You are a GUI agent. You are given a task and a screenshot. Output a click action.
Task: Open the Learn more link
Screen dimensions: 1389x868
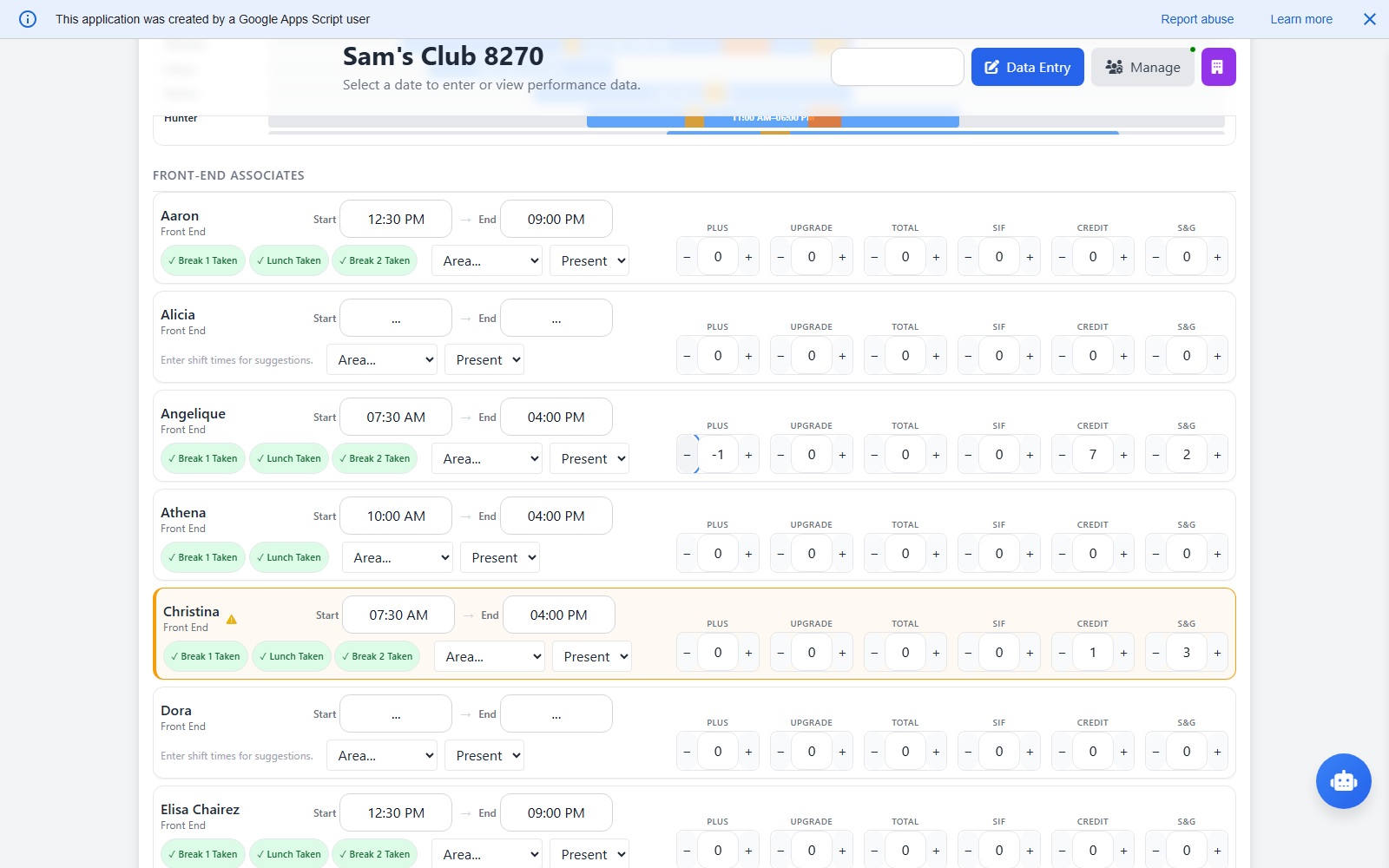coord(1300,19)
